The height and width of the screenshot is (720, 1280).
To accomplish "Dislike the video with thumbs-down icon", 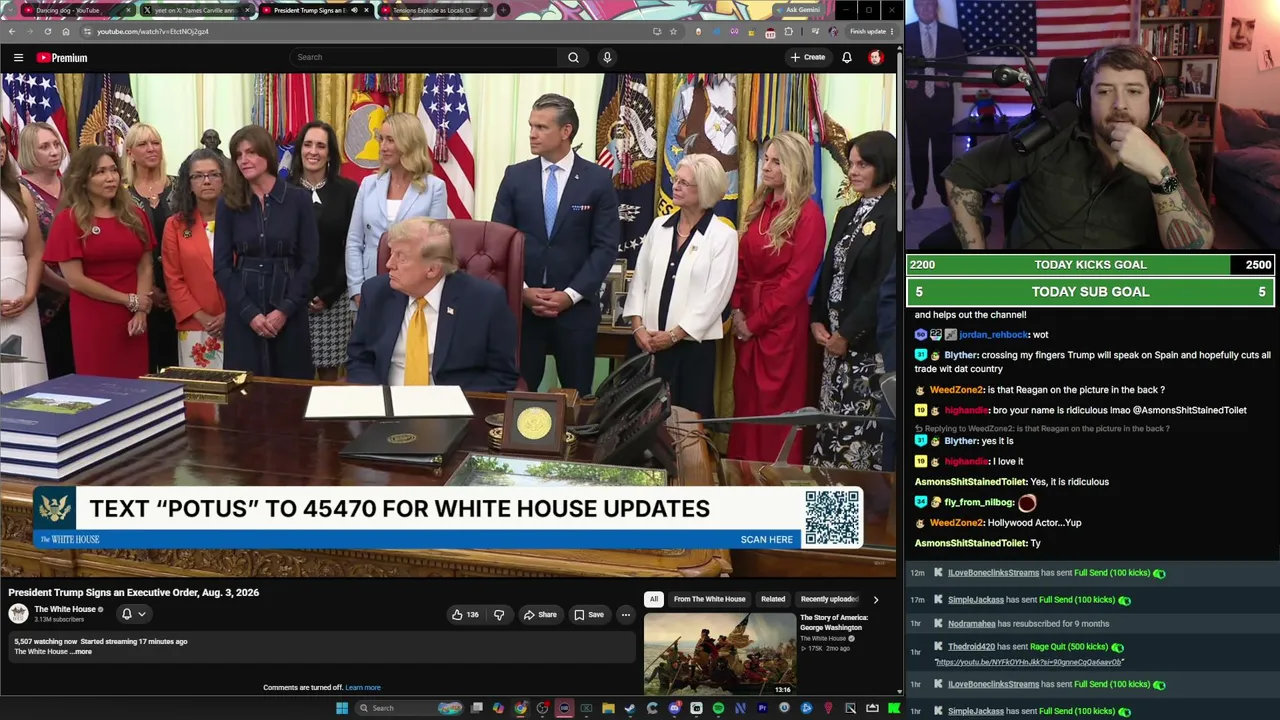I will tap(499, 614).
